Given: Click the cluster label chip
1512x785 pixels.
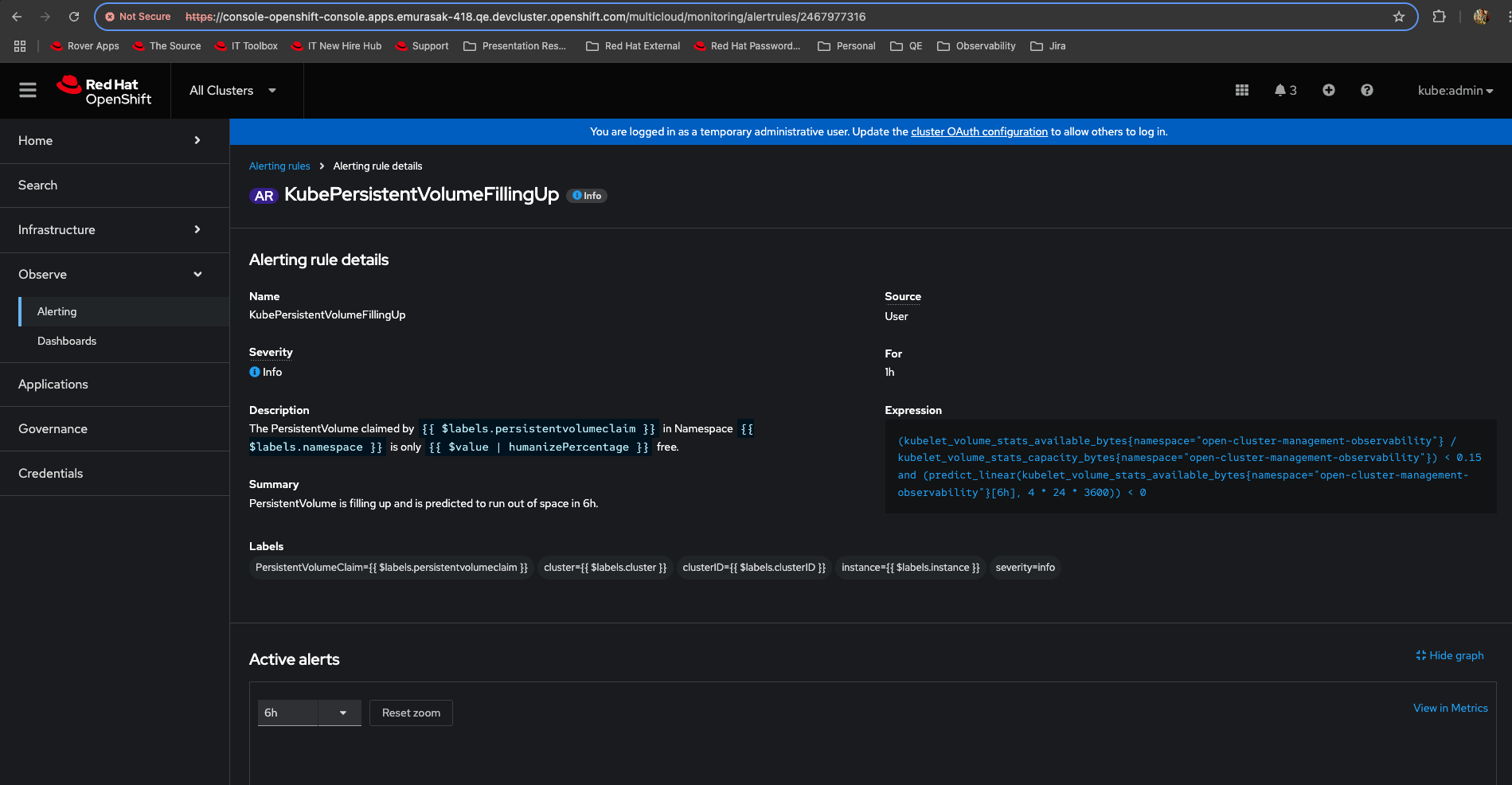Looking at the screenshot, I should pos(605,568).
